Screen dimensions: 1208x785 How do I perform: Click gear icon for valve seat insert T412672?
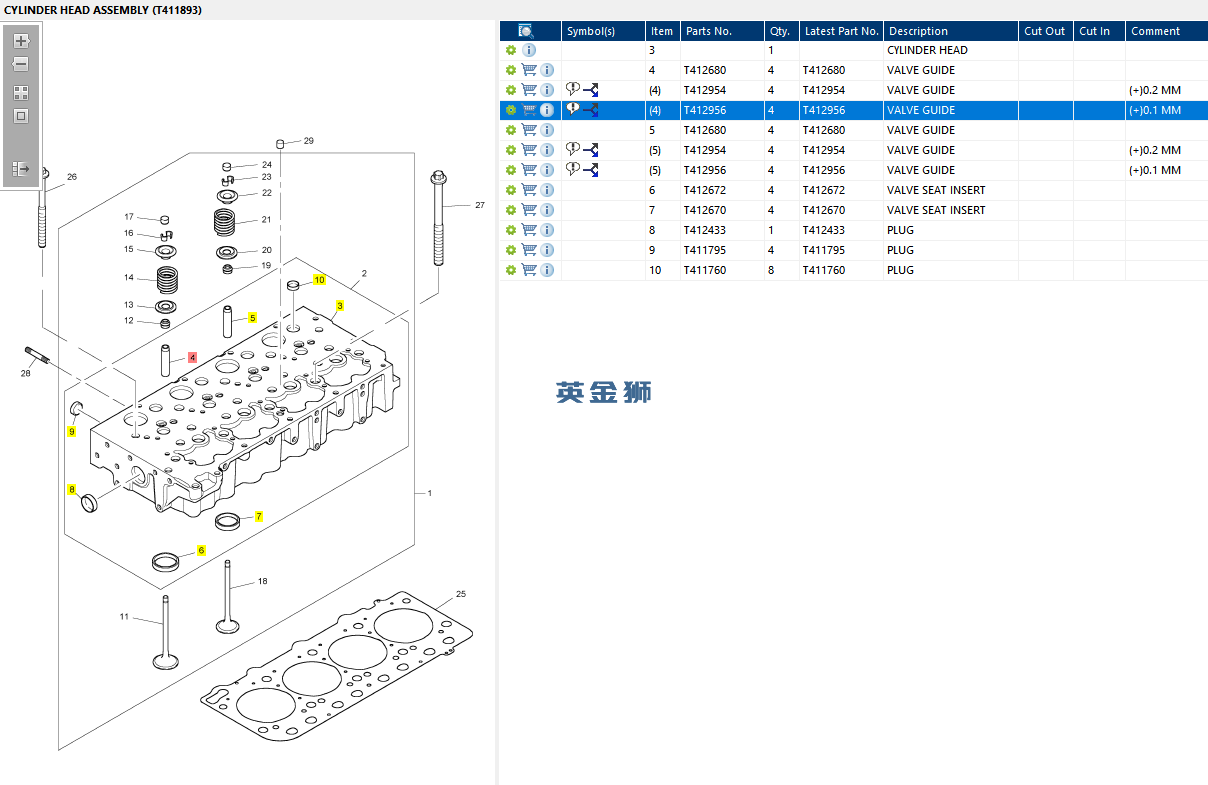pos(511,190)
